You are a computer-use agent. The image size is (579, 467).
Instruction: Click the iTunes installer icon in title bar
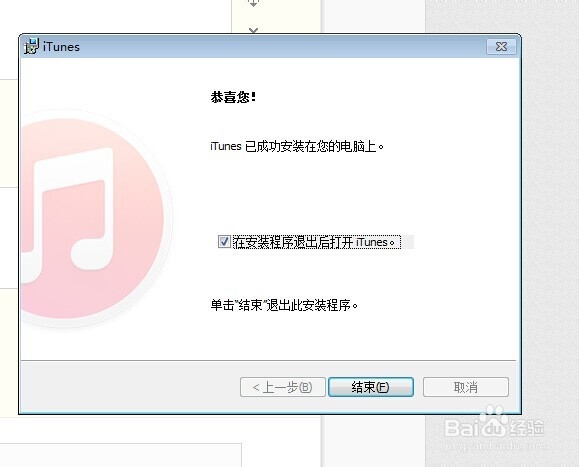click(x=31, y=46)
